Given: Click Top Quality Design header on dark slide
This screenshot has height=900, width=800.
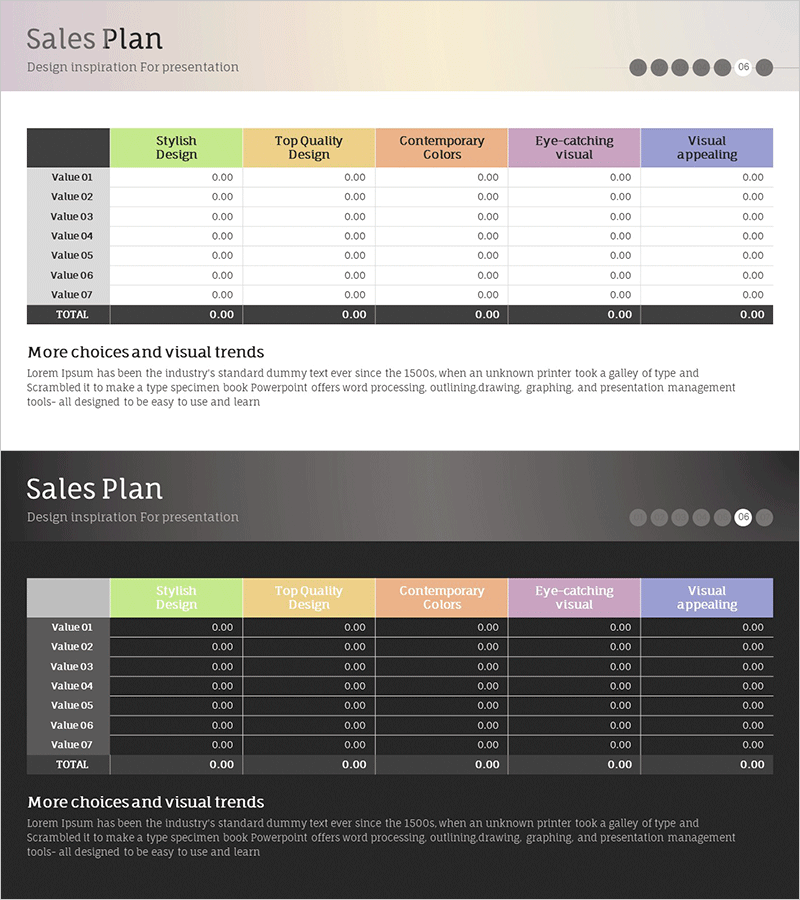Looking at the screenshot, I should coord(309,598).
